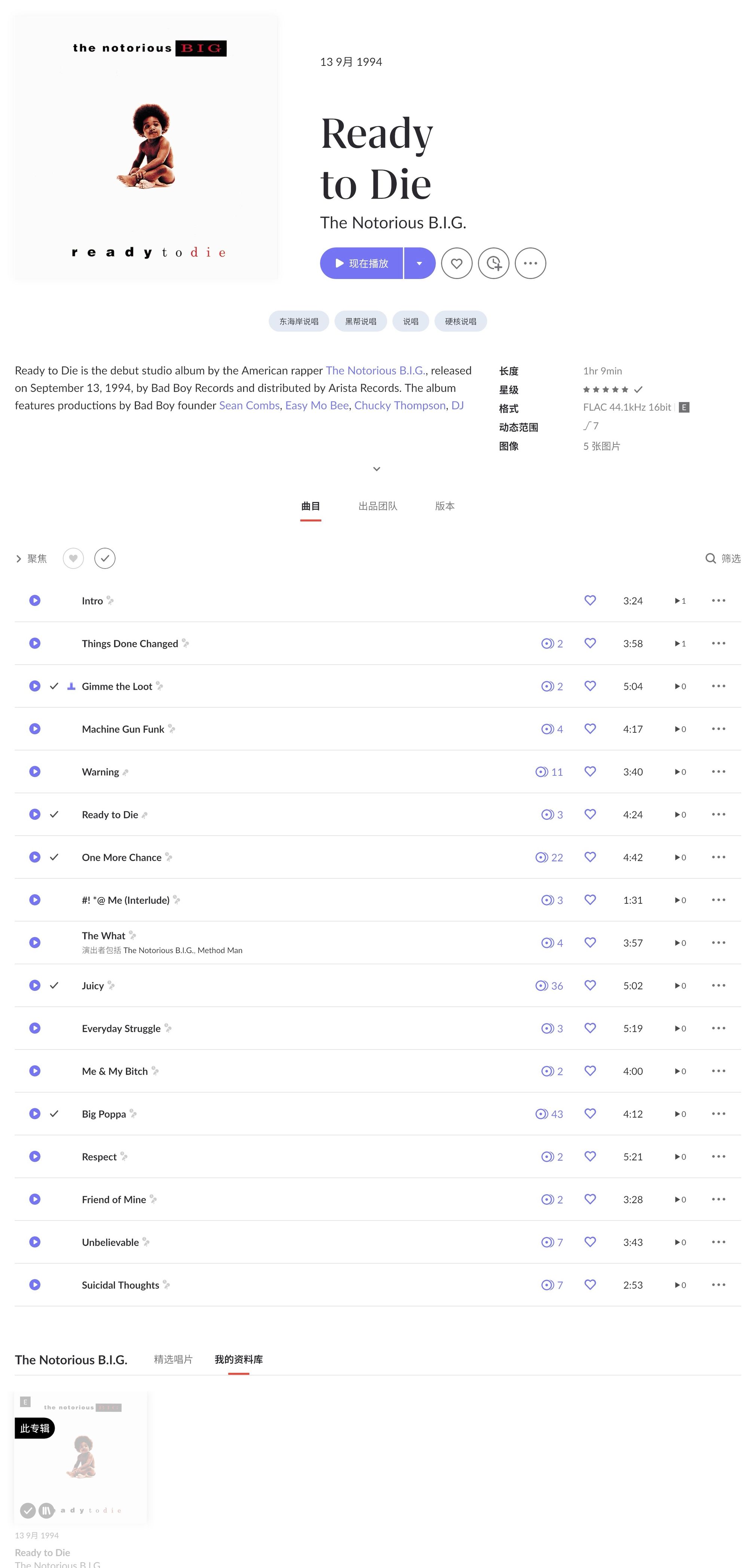Viewport: 748px width, 1568px height.
Task: Toggle favorite on Me & My Bitch
Action: (590, 1071)
